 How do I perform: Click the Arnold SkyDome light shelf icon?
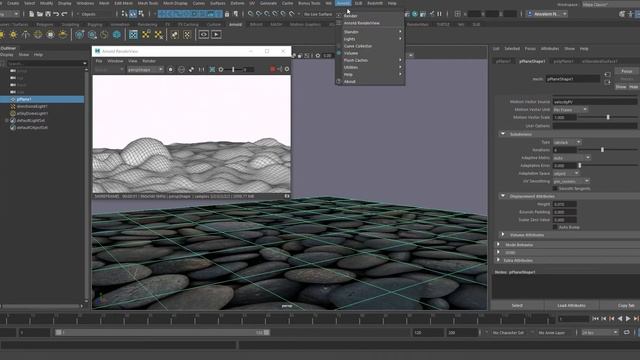click(x=38, y=35)
